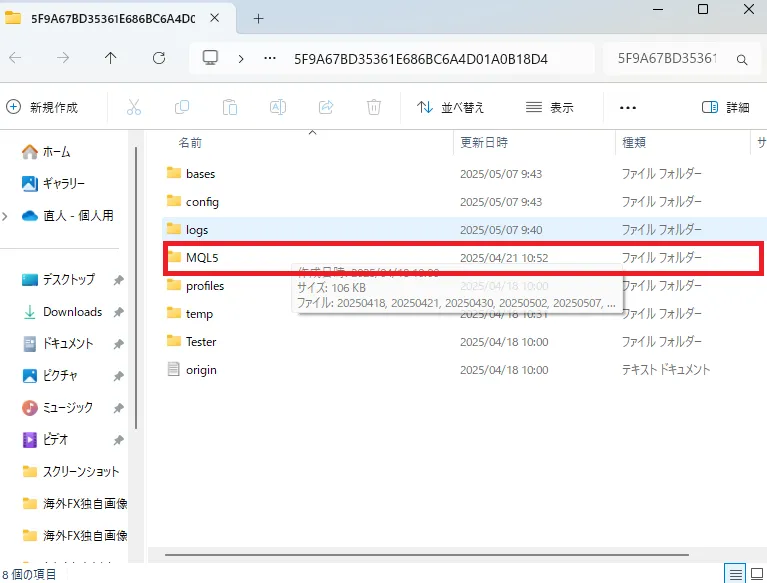This screenshot has height=583, width=767.
Task: Toggle the 詳細 details pane
Action: tap(725, 107)
